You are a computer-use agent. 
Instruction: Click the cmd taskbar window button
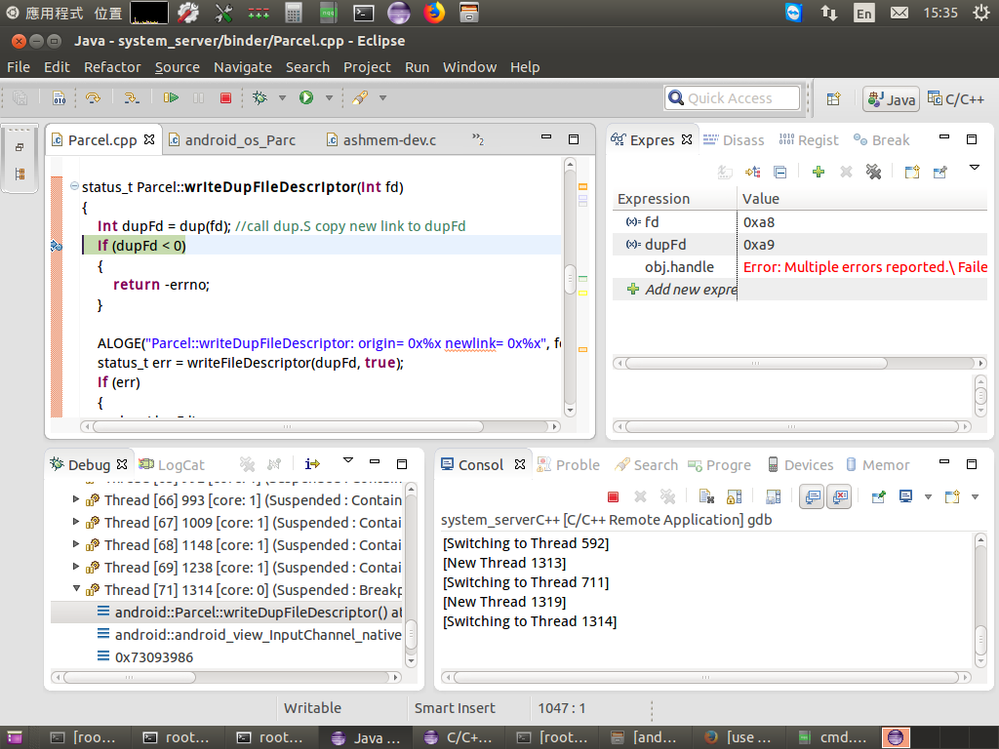833,738
